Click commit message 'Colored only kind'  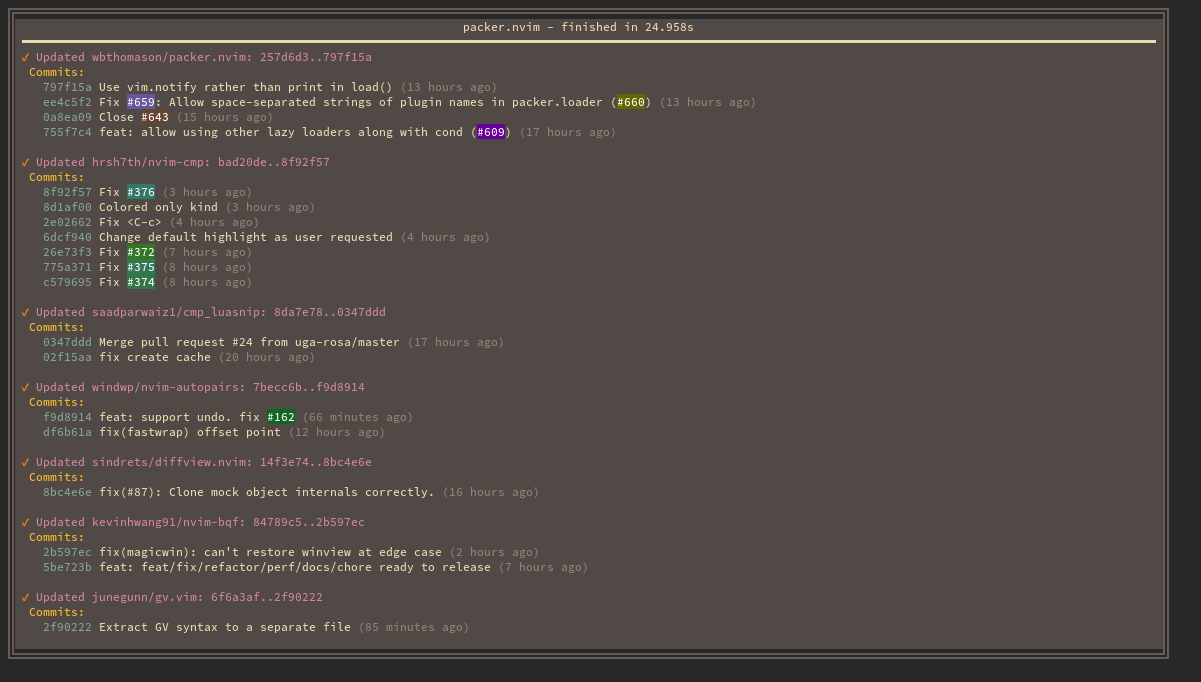(x=158, y=207)
